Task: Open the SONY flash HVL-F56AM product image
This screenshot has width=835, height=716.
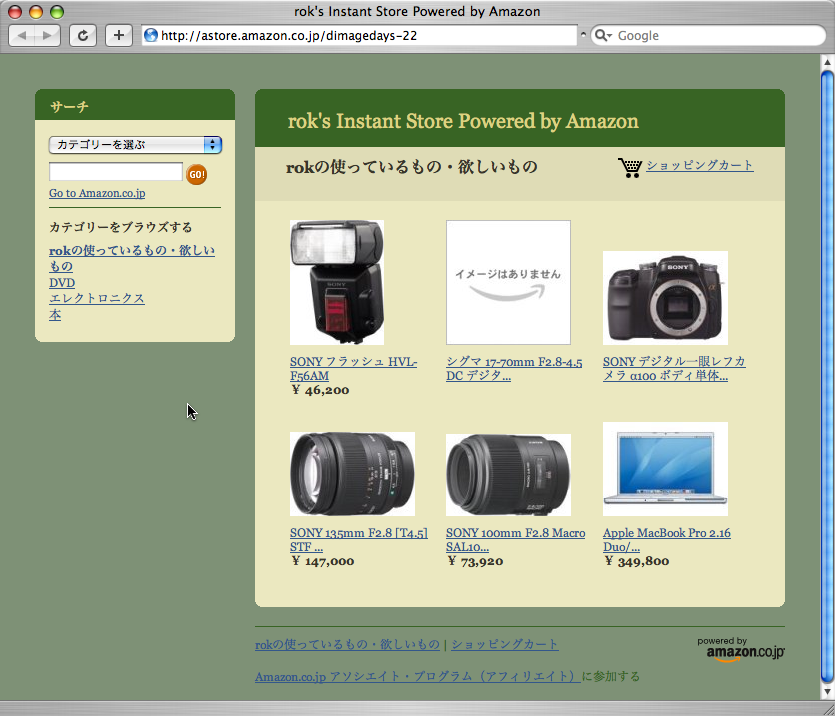Action: coord(337,282)
